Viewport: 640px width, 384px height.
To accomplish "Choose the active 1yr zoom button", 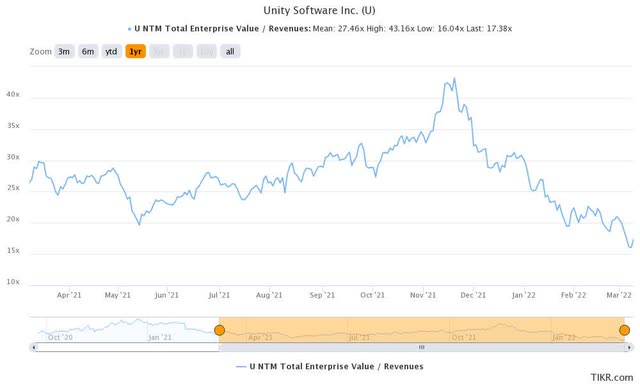I will (136, 51).
